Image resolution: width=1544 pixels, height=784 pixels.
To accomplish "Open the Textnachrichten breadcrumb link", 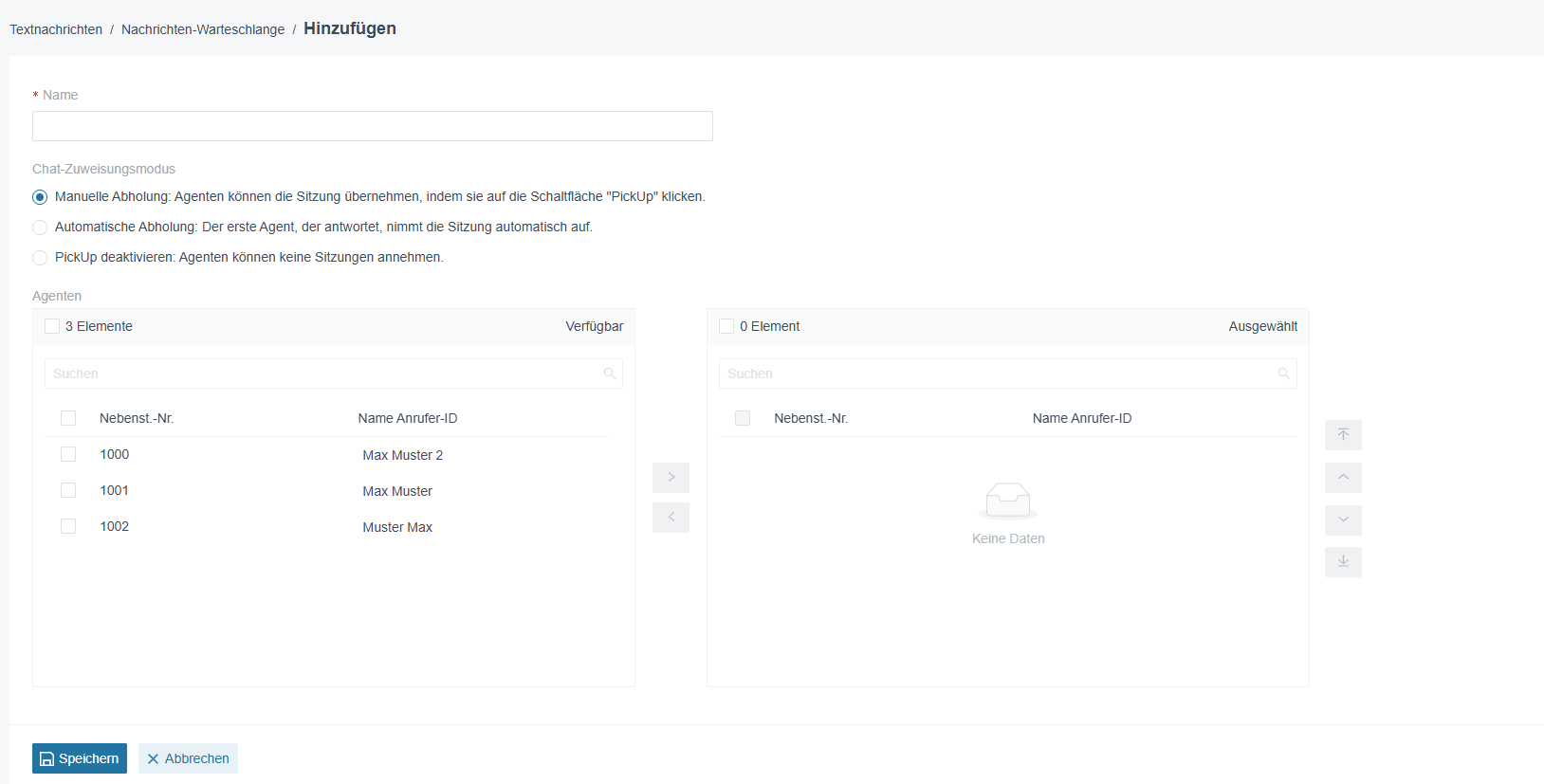I will (x=56, y=29).
